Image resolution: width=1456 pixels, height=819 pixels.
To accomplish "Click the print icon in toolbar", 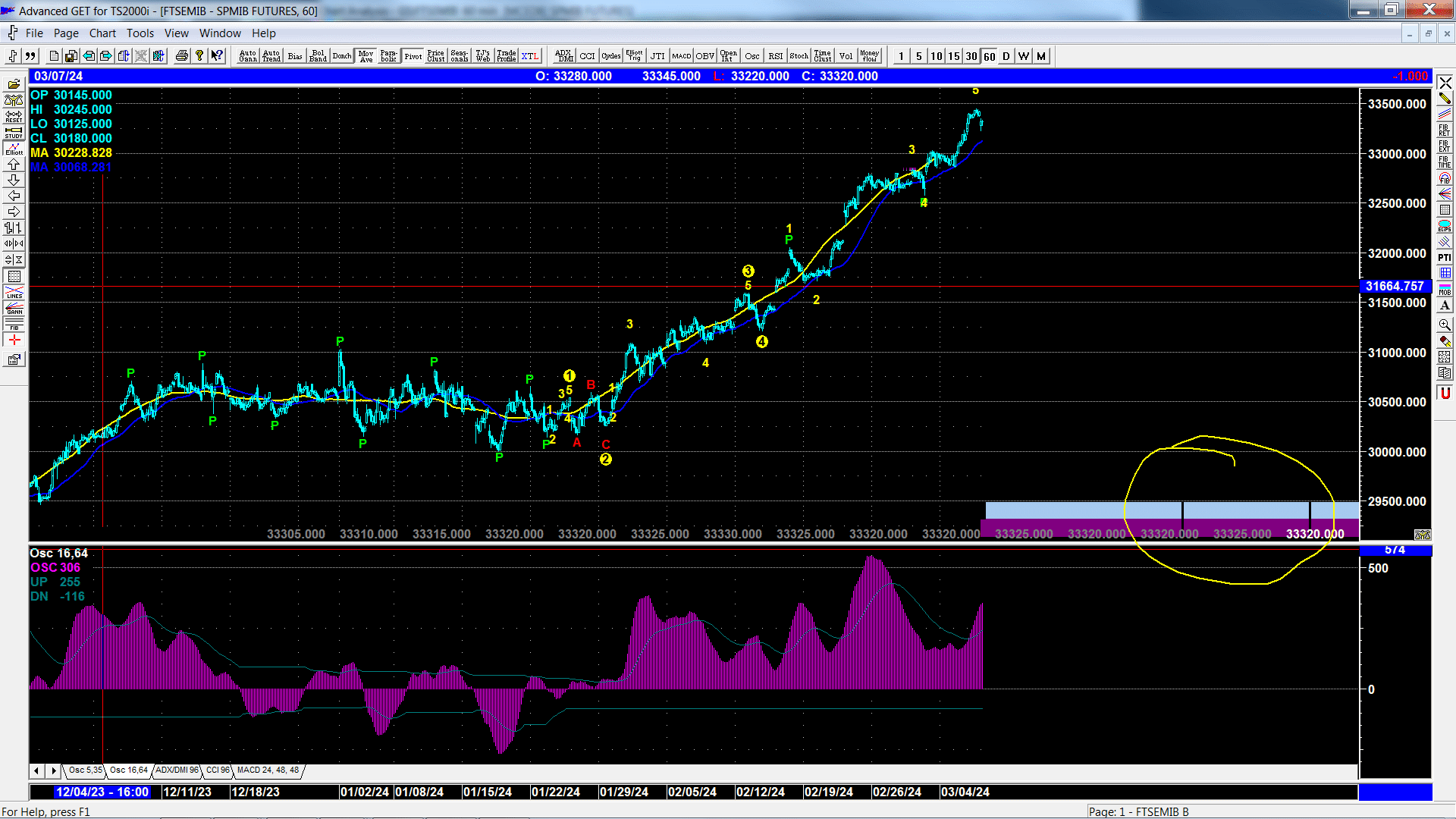I will click(182, 56).
